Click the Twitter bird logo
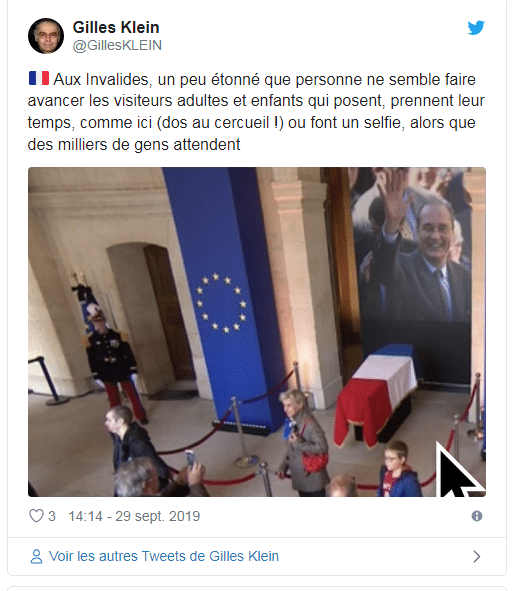512x591 pixels. pyautogui.click(x=476, y=28)
